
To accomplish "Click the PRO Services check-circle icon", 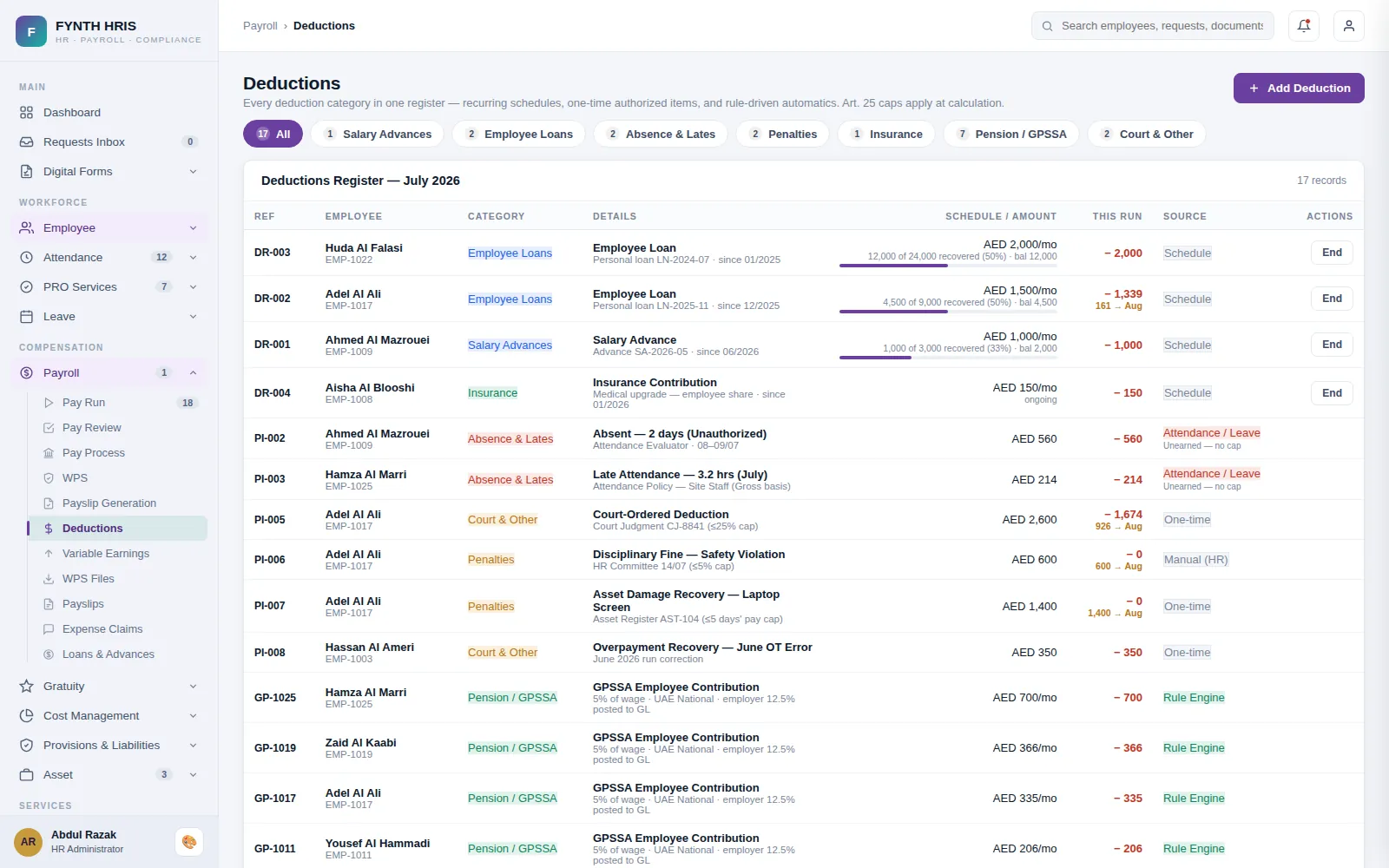I will [x=27, y=287].
